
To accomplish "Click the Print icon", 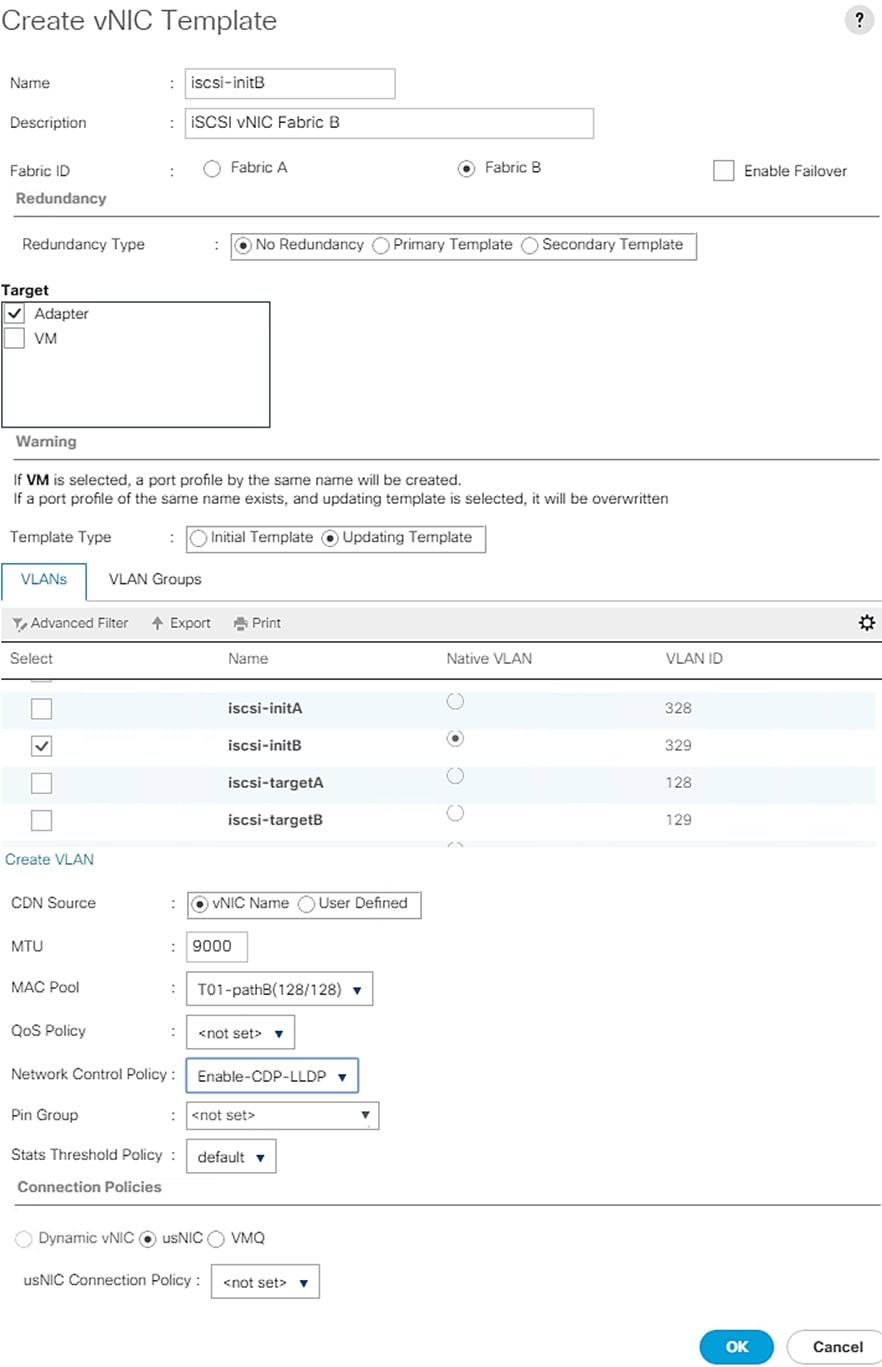I will click(240, 624).
